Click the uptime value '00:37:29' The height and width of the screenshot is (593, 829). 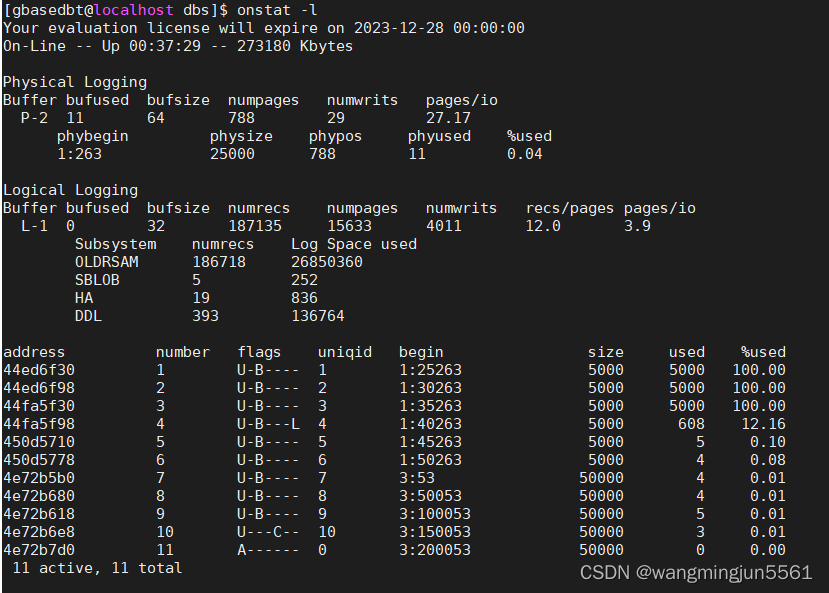pos(165,46)
